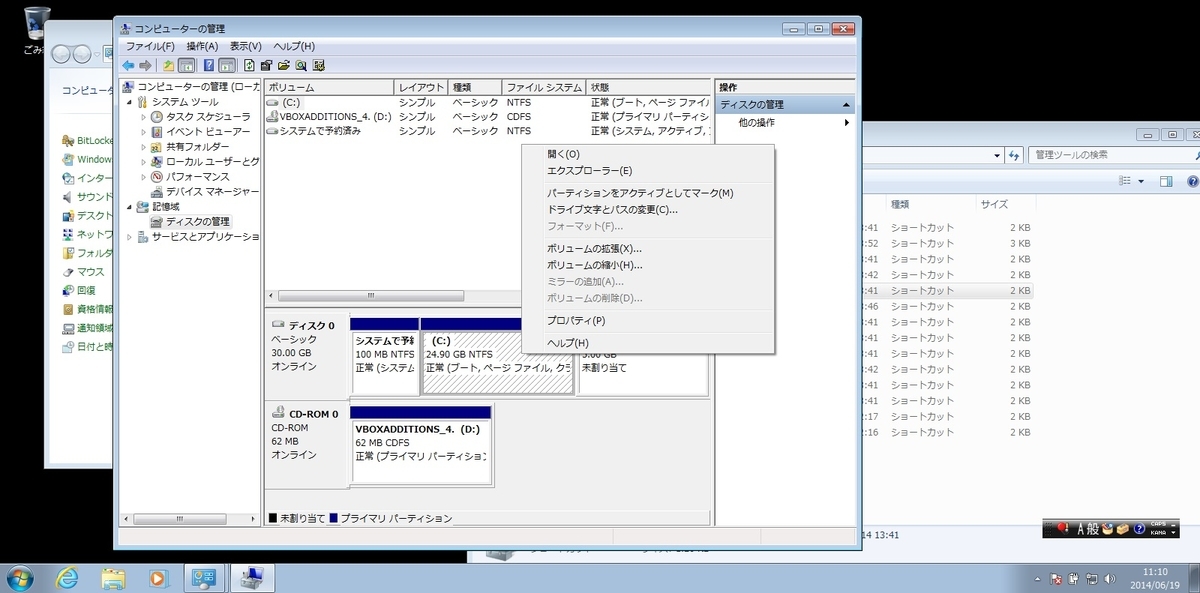Select イベント ビューアー in the tree
1200x593 pixels.
208,132
